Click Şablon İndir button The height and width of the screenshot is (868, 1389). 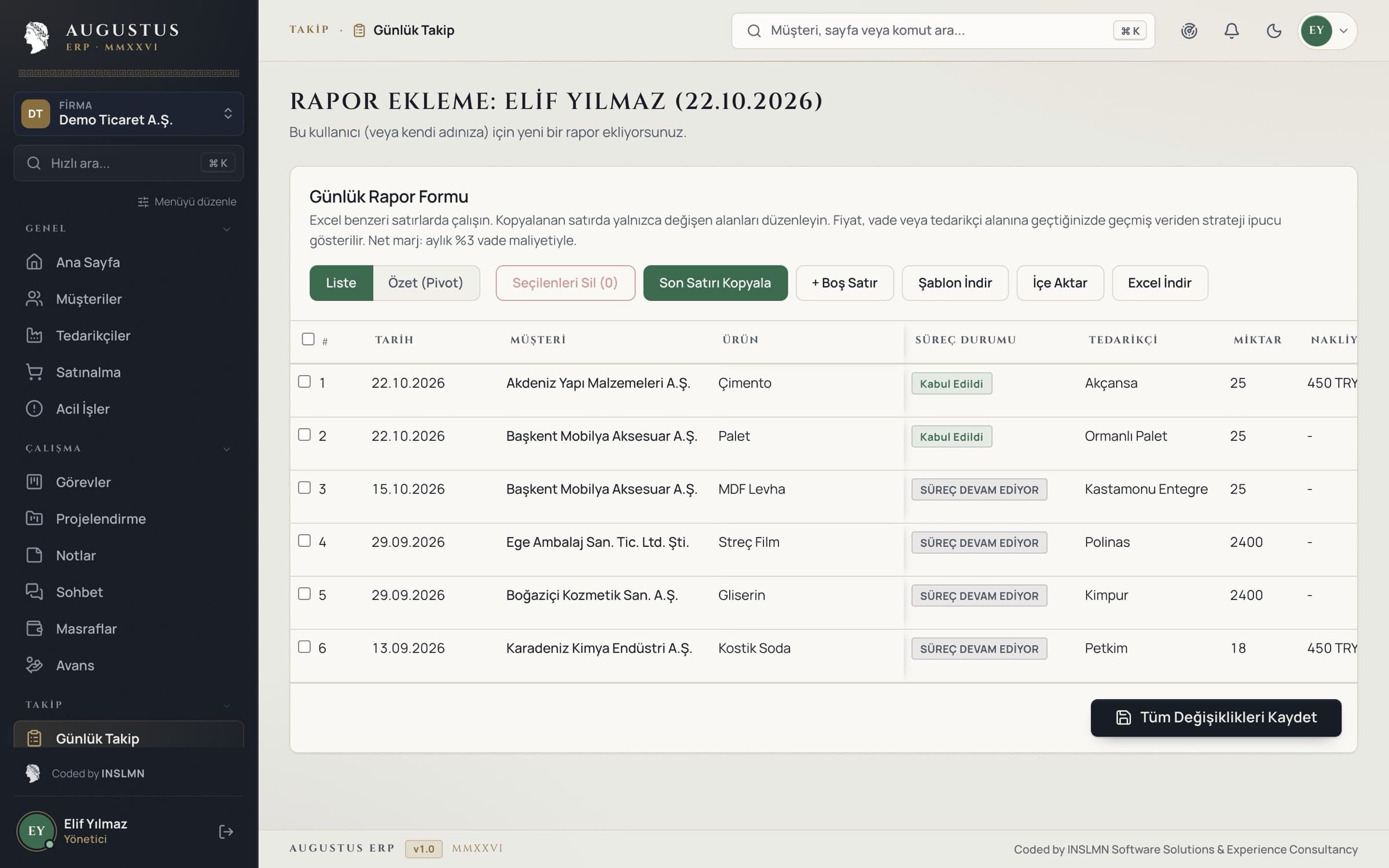(x=955, y=283)
